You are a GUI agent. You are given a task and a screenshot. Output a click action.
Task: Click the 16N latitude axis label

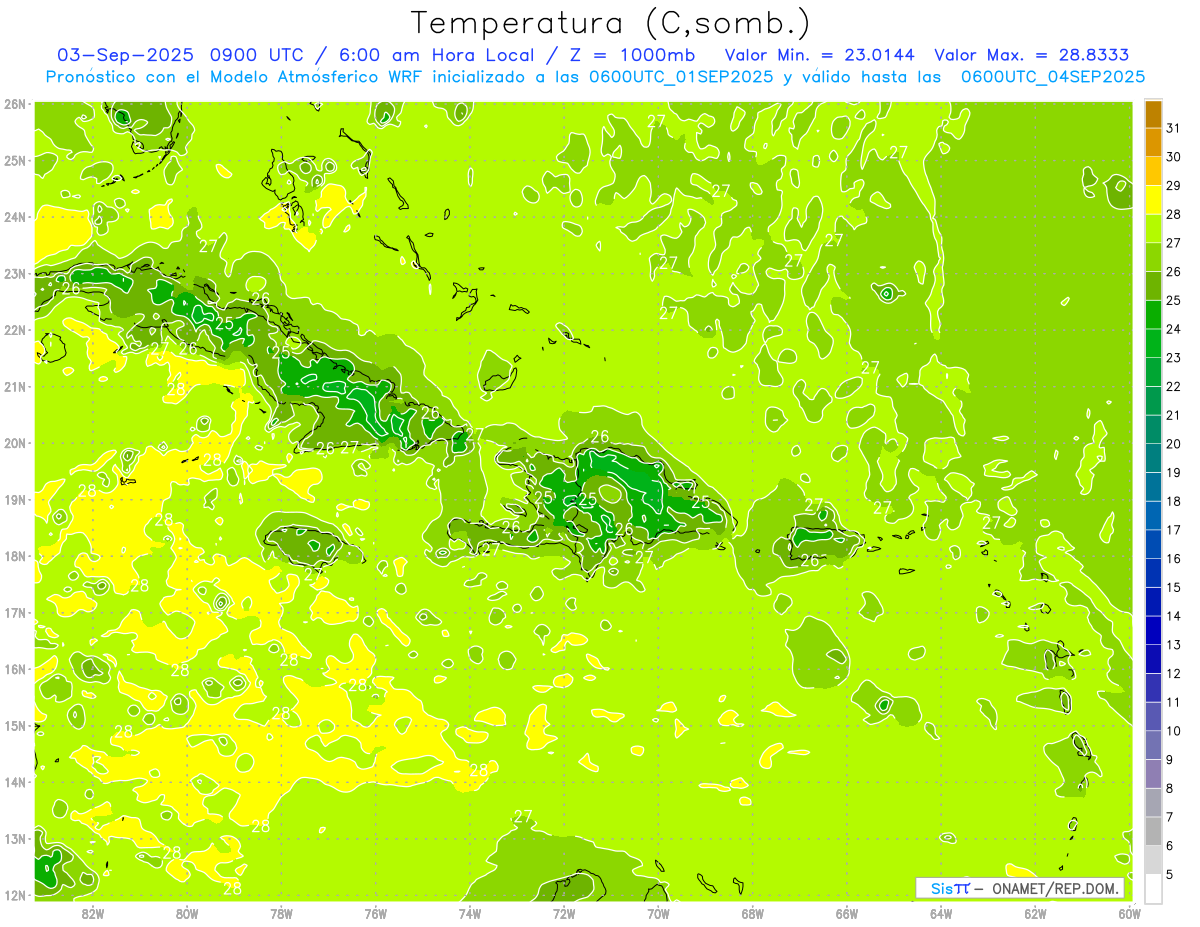[14, 669]
